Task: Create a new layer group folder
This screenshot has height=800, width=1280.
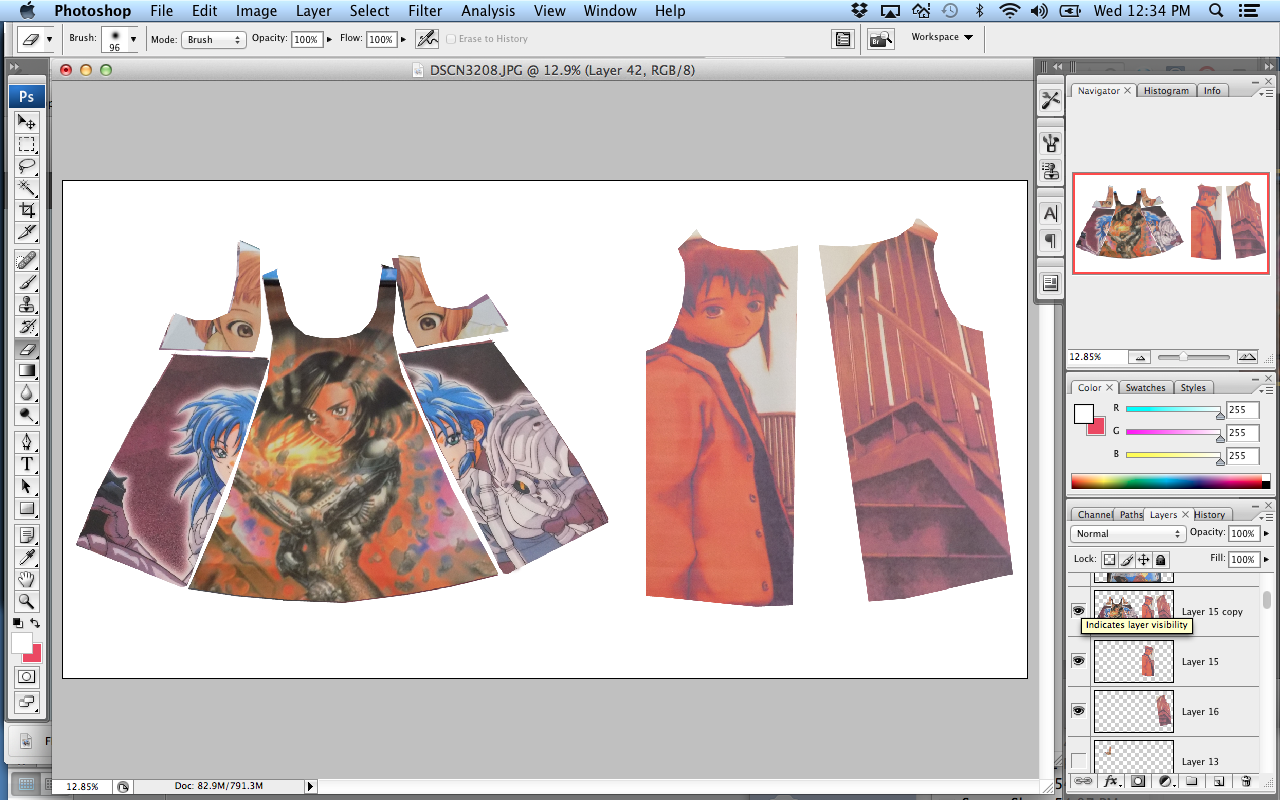Action: 1192,781
